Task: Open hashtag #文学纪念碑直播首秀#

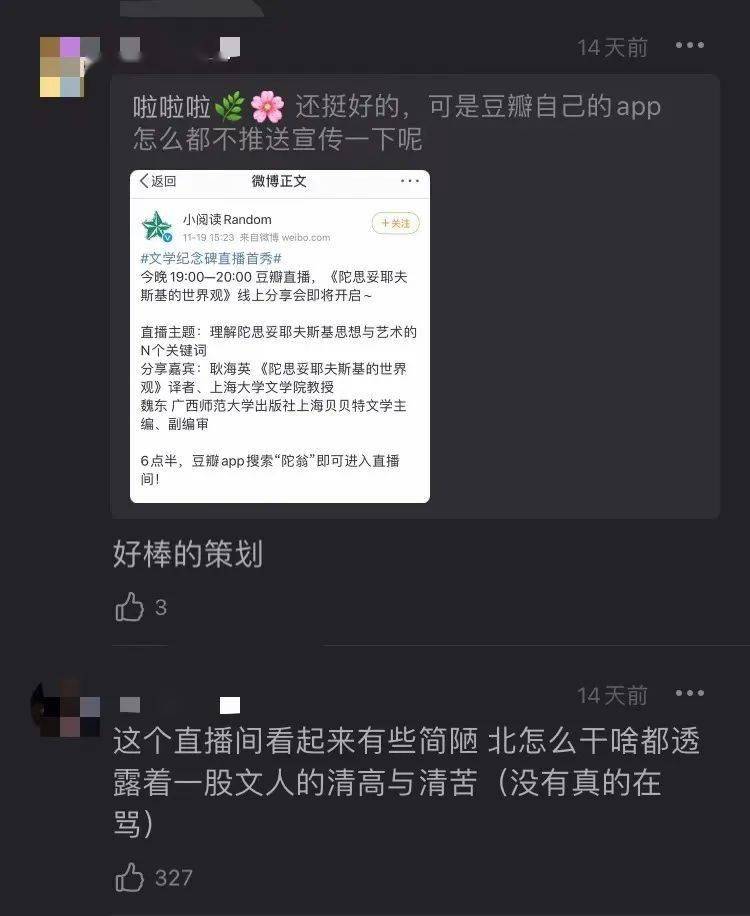Action: [x=211, y=258]
